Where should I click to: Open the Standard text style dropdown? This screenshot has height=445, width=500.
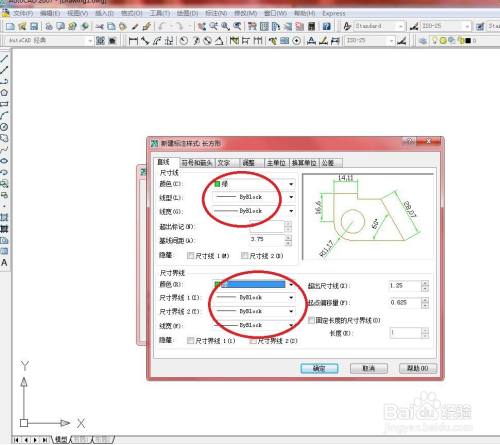click(379, 26)
